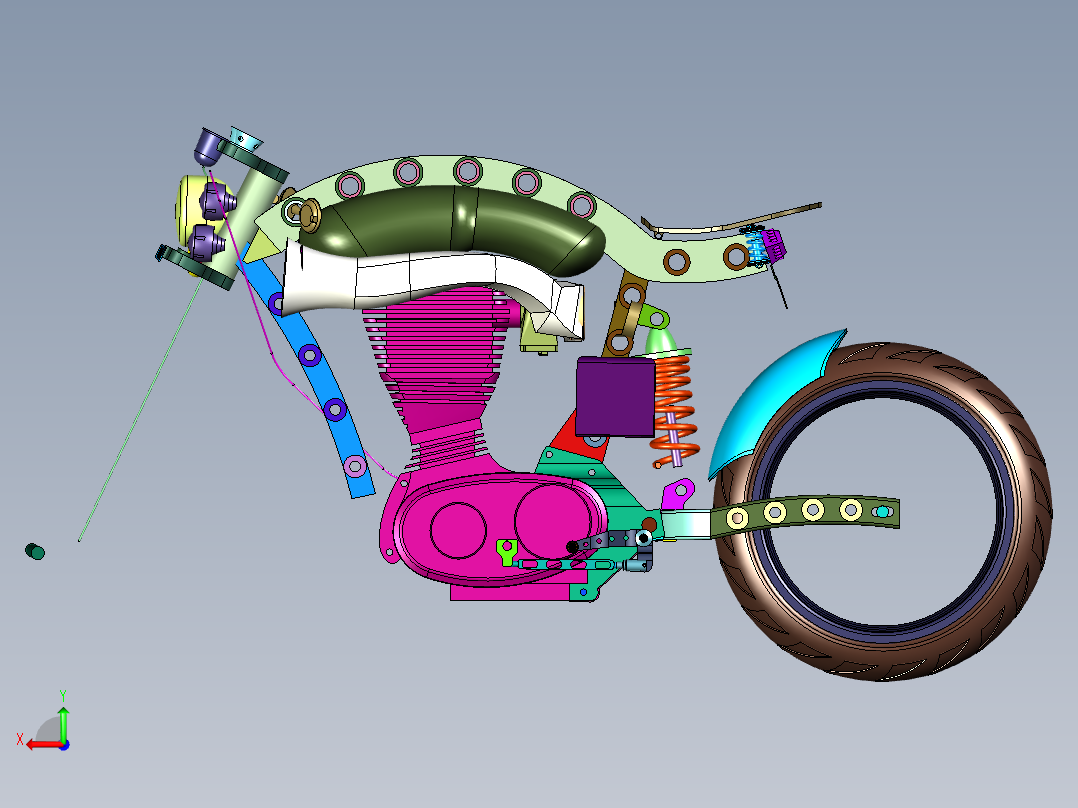Select the green front fork line
The width and height of the screenshot is (1078, 808).
tap(141, 409)
